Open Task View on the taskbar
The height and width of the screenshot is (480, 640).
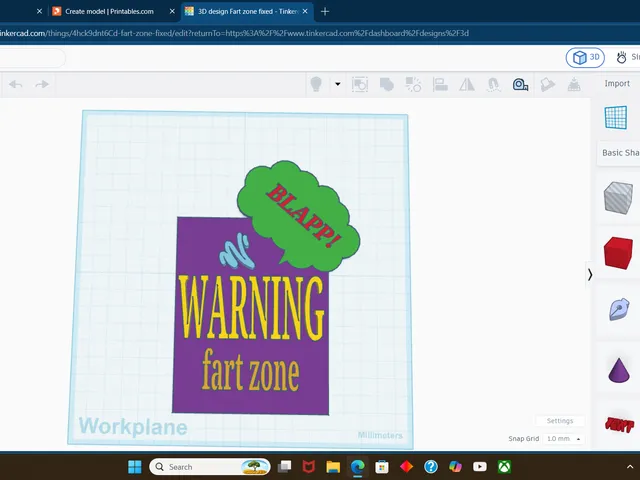tap(284, 467)
